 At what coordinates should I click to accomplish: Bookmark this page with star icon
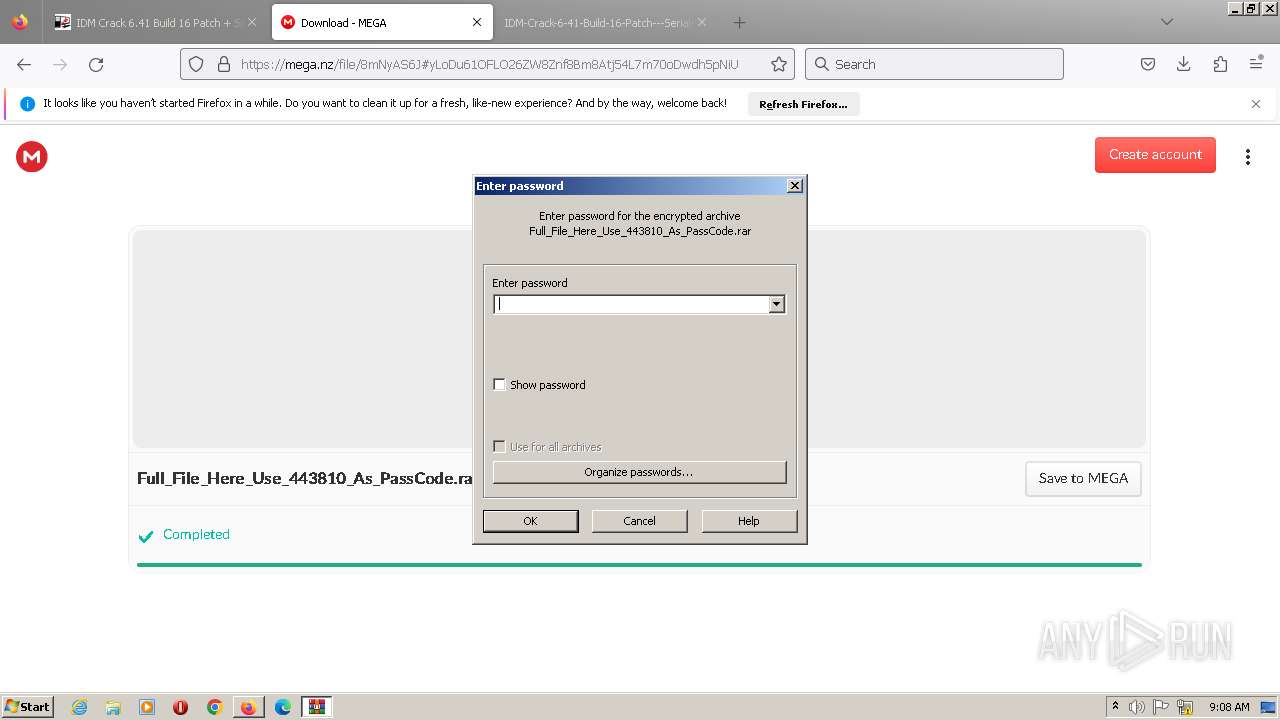pyautogui.click(x=779, y=64)
